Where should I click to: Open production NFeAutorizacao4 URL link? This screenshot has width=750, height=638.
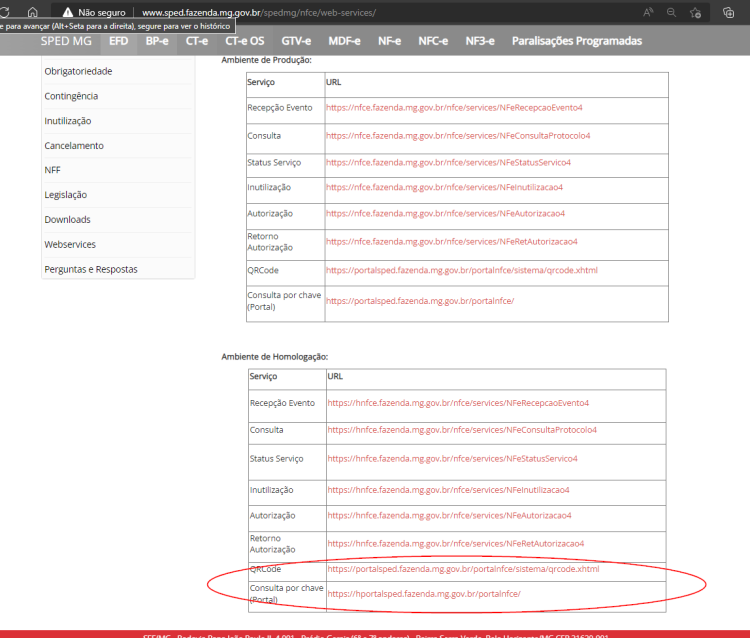click(x=445, y=213)
